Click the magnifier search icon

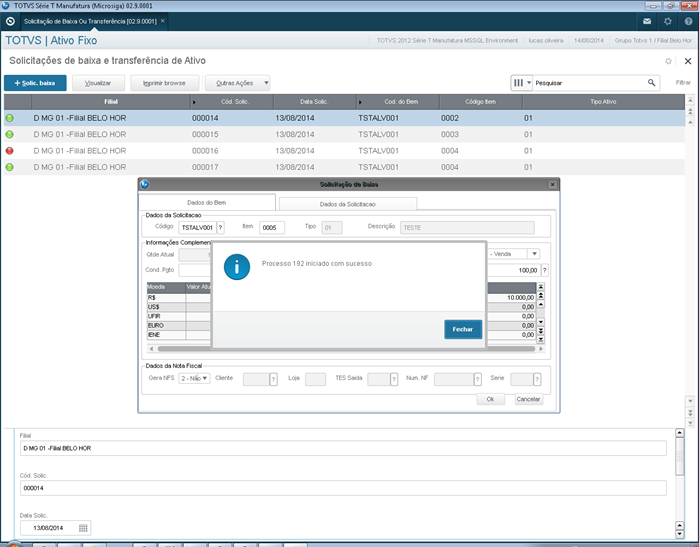tap(651, 82)
